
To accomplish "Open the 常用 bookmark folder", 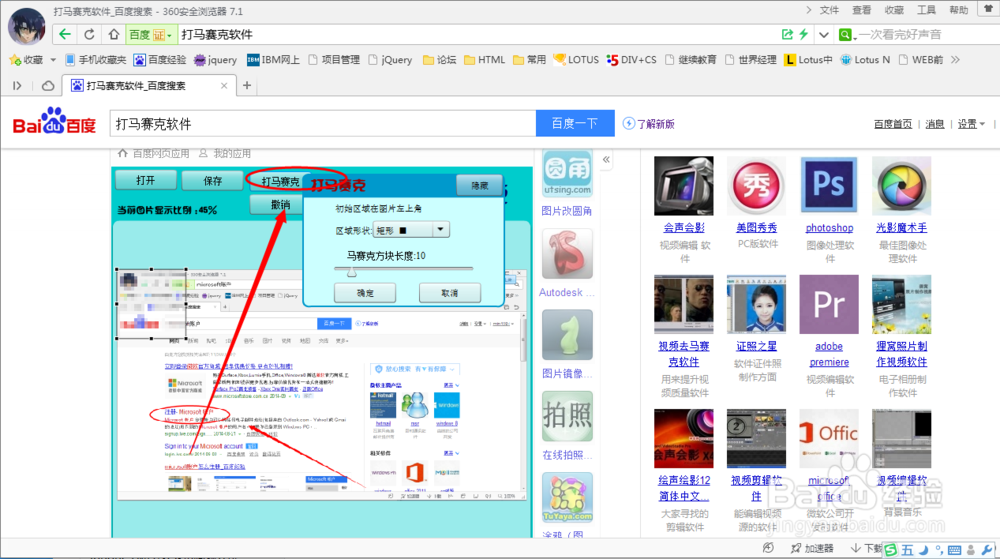I will (x=529, y=60).
